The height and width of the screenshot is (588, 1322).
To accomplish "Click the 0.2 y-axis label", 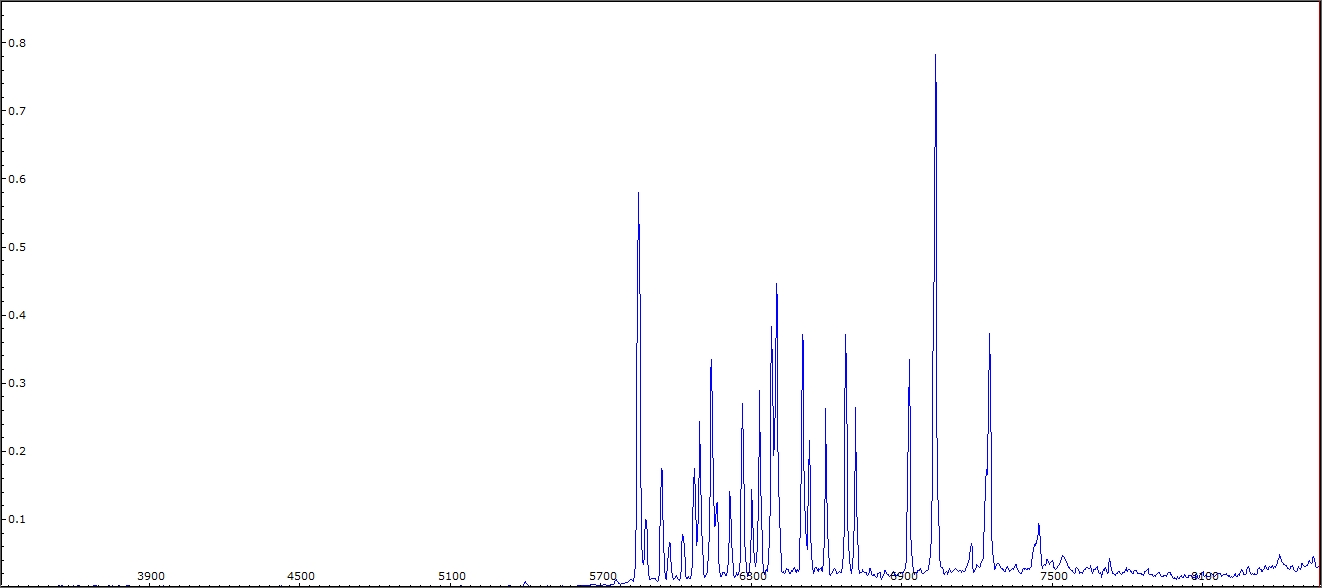I will click(17, 451).
